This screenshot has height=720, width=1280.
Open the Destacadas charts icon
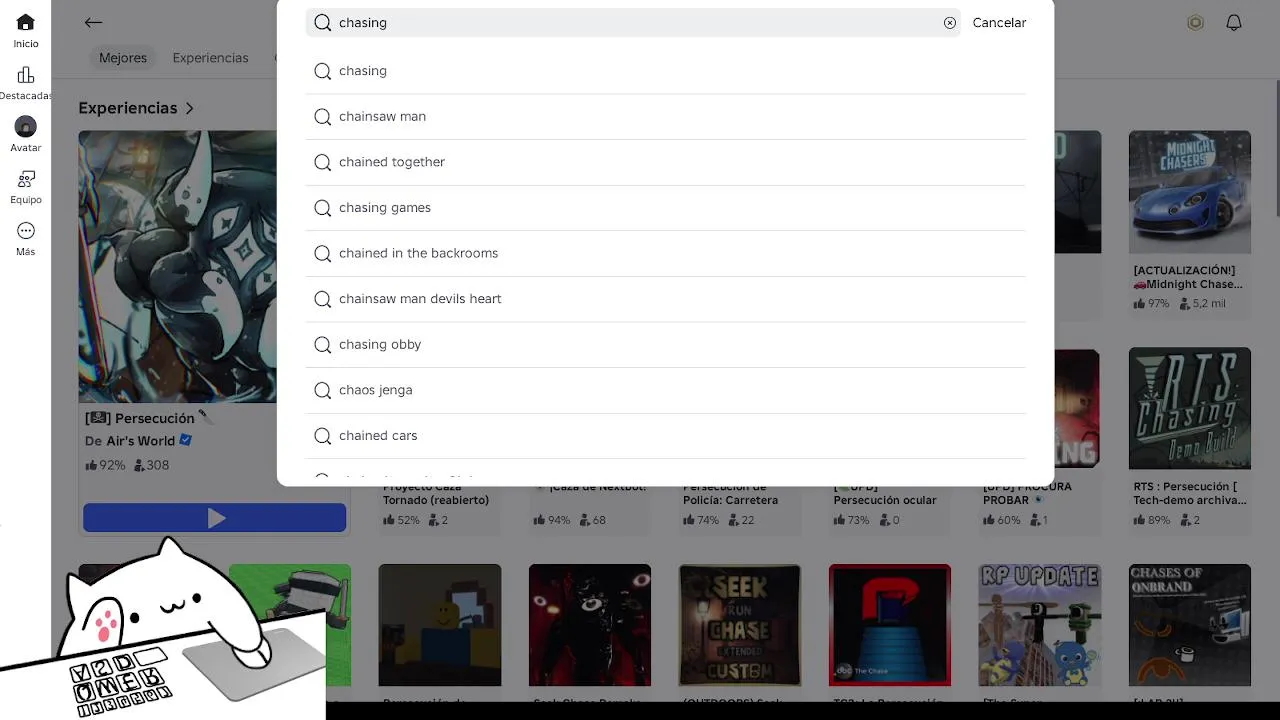pyautogui.click(x=26, y=75)
